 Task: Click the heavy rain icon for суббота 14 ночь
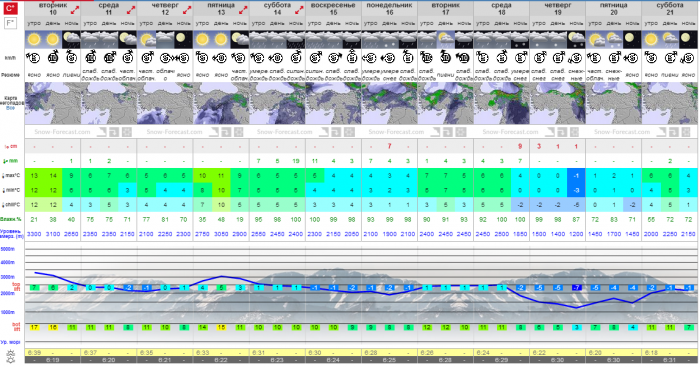point(296,40)
